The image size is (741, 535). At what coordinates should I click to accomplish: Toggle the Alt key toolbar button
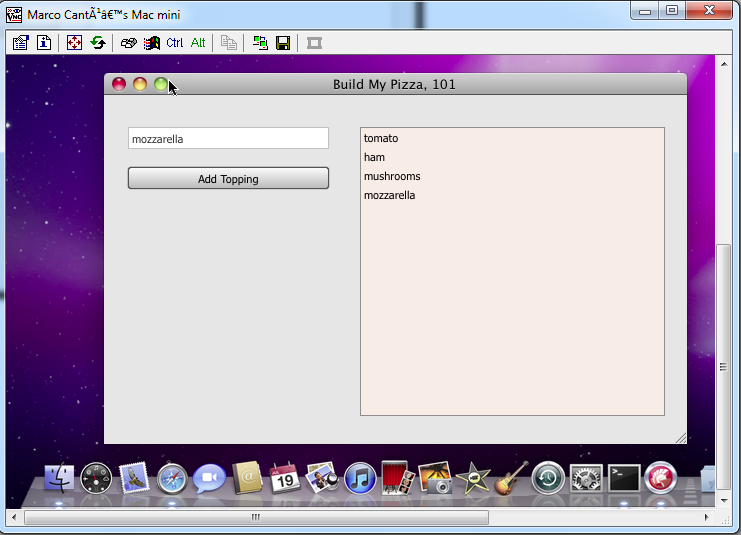coord(198,43)
